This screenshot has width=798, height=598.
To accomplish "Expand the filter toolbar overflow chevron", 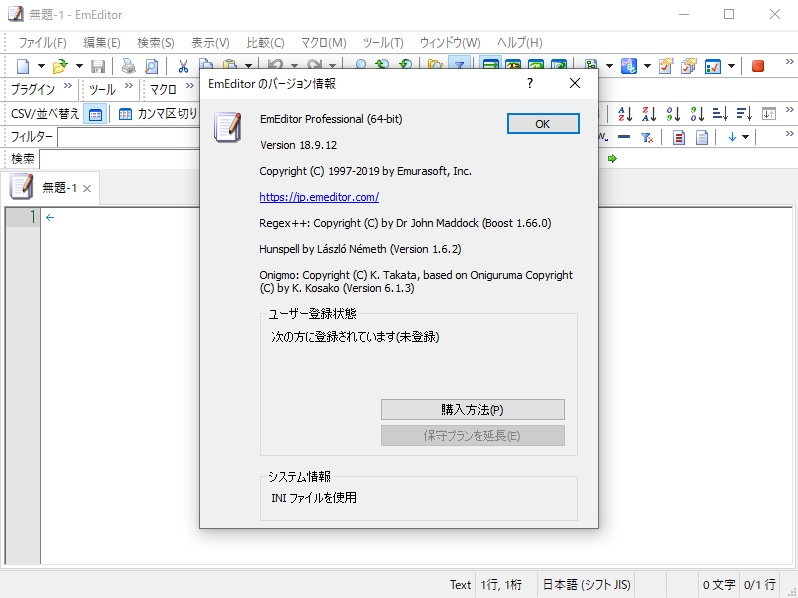I will pos(789,133).
